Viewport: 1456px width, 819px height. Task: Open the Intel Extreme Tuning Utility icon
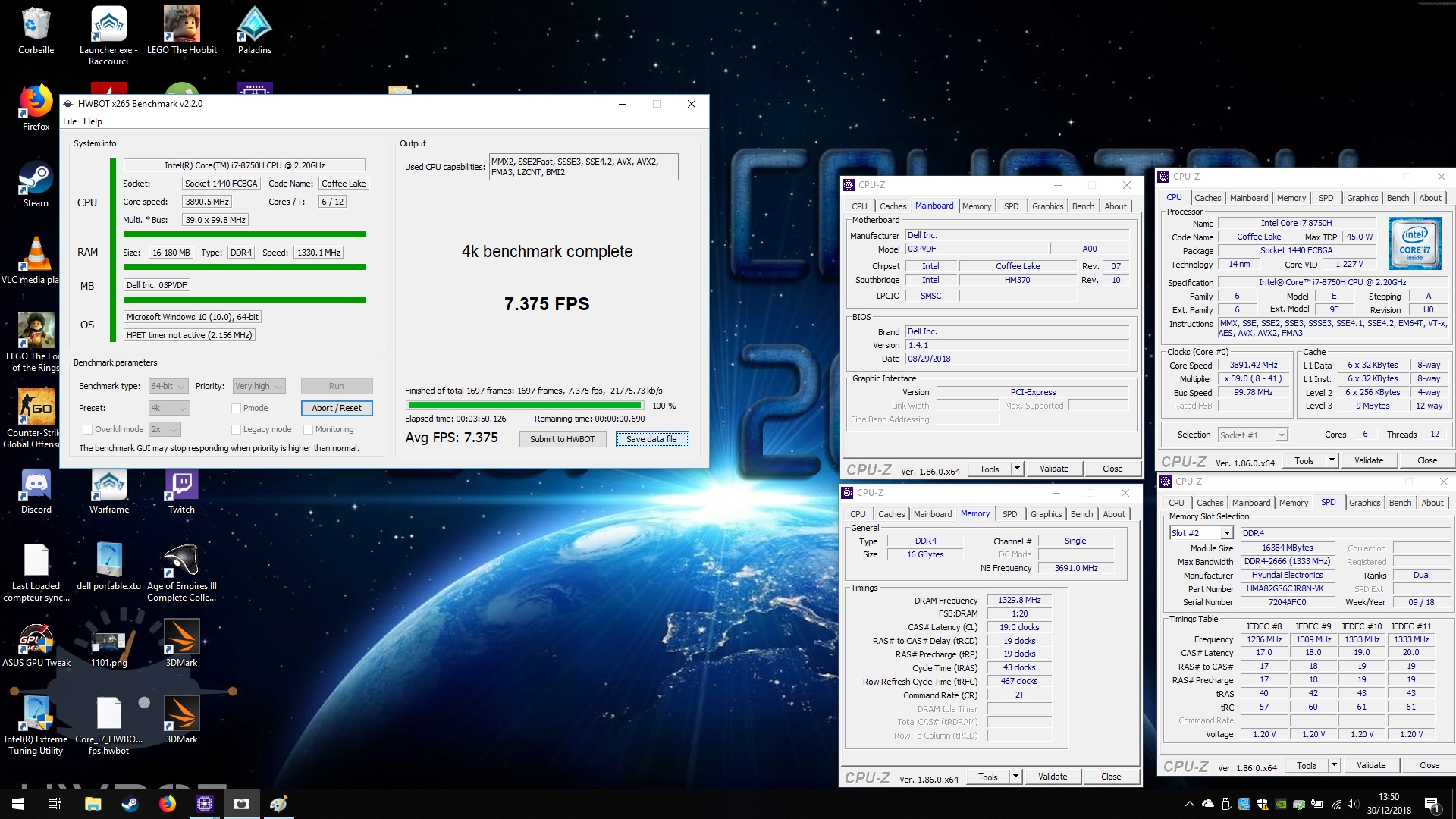click(x=36, y=726)
